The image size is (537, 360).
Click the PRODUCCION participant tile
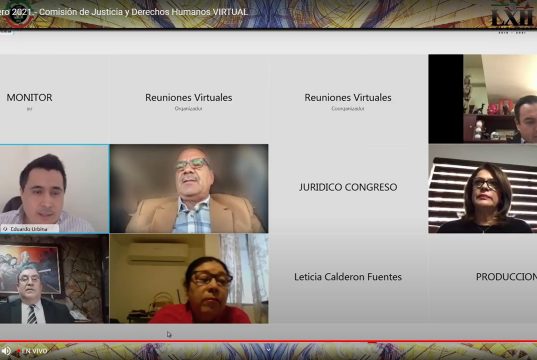tap(483, 279)
